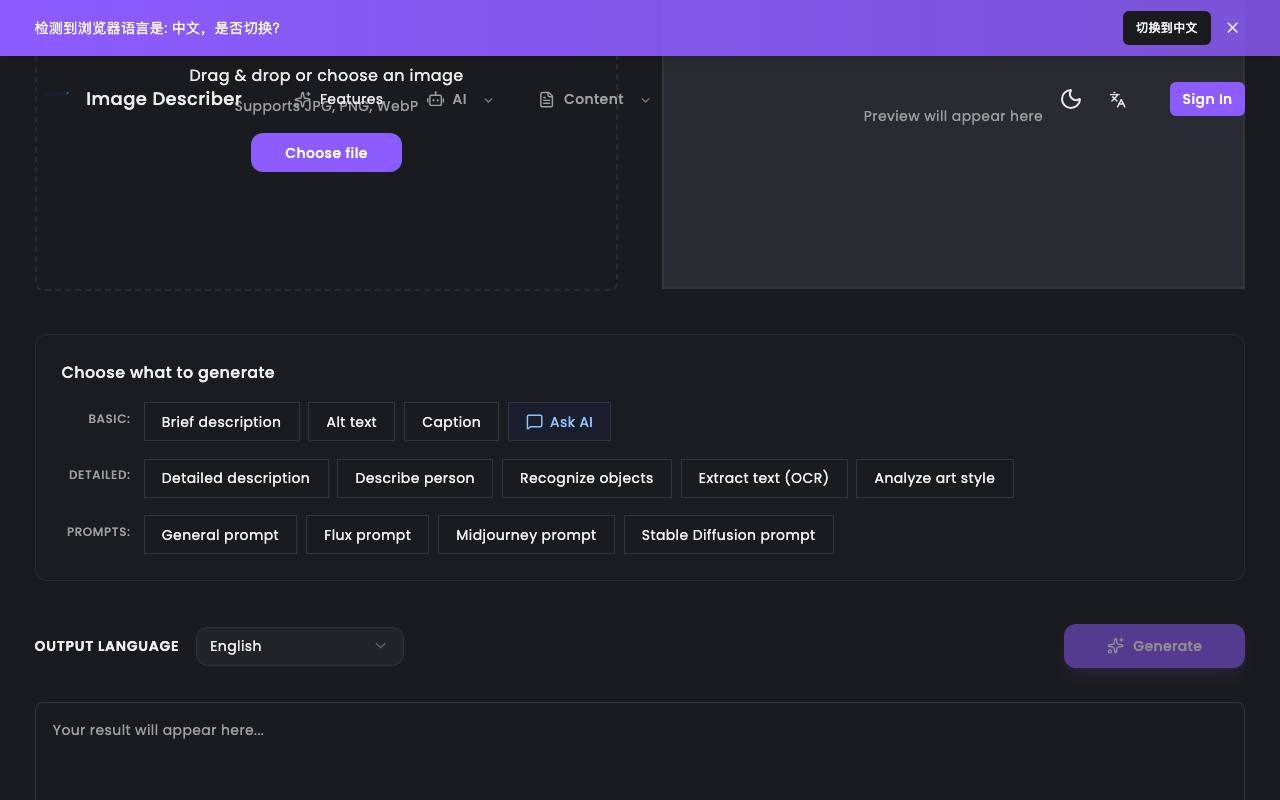Click the Sign In button

[x=1207, y=99]
